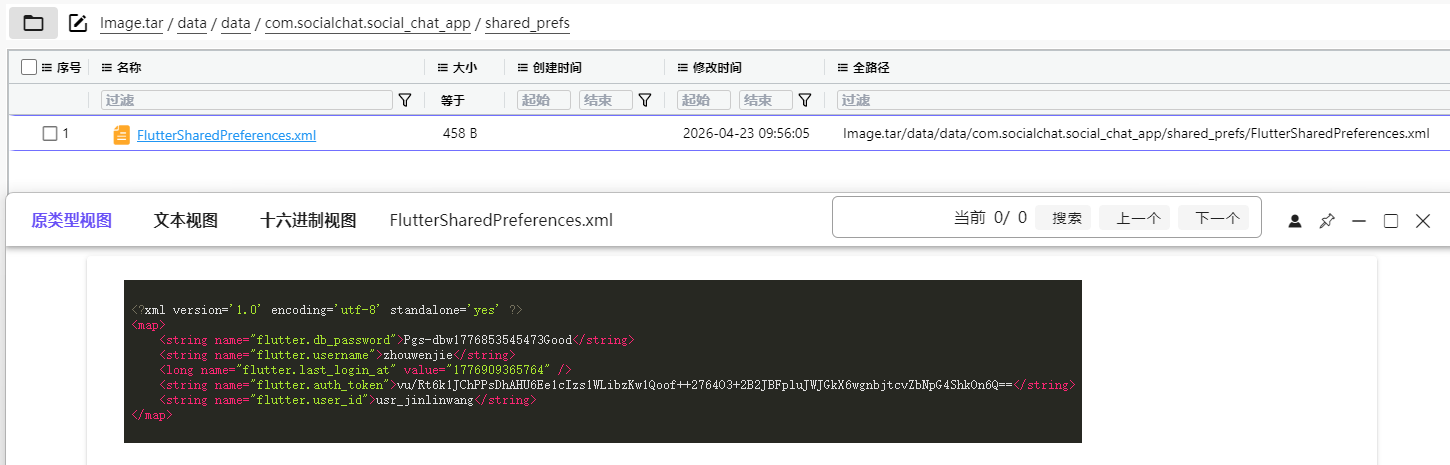Select the flutter.auth_token line
The width and height of the screenshot is (1450, 465).
pos(618,385)
